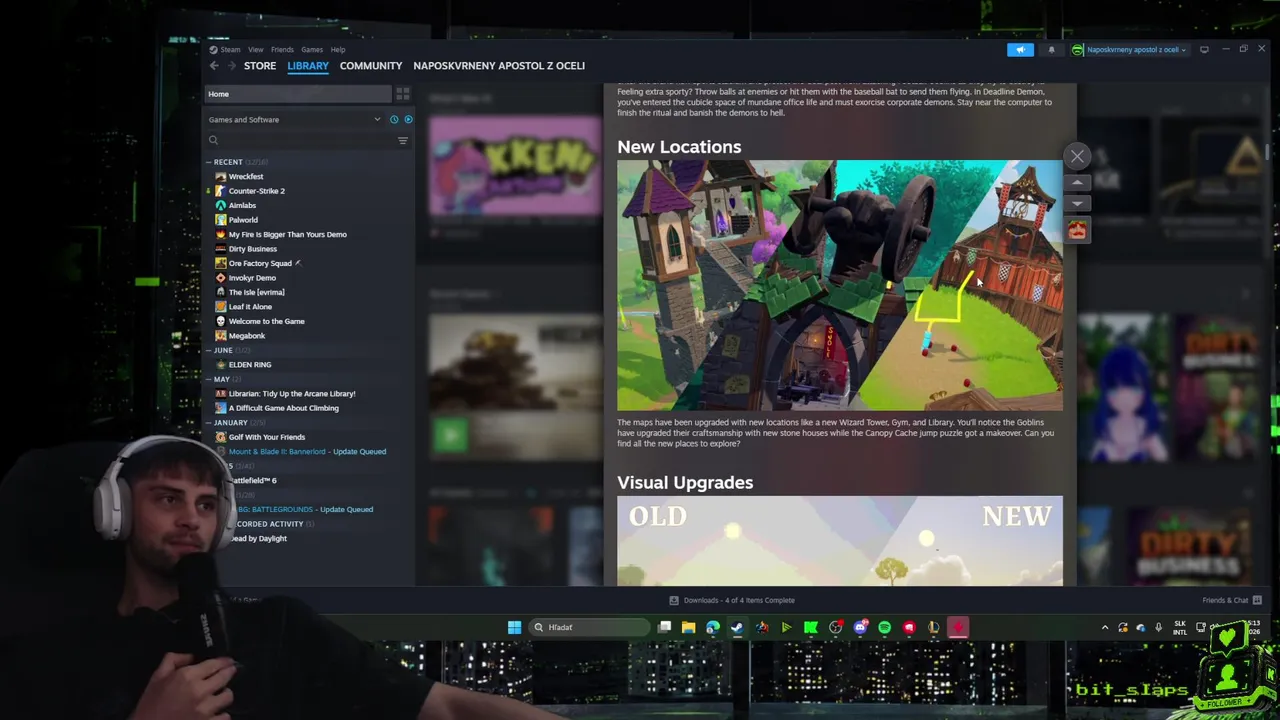1280x720 pixels.
Task: Open the Downloads status icon
Action: (674, 600)
